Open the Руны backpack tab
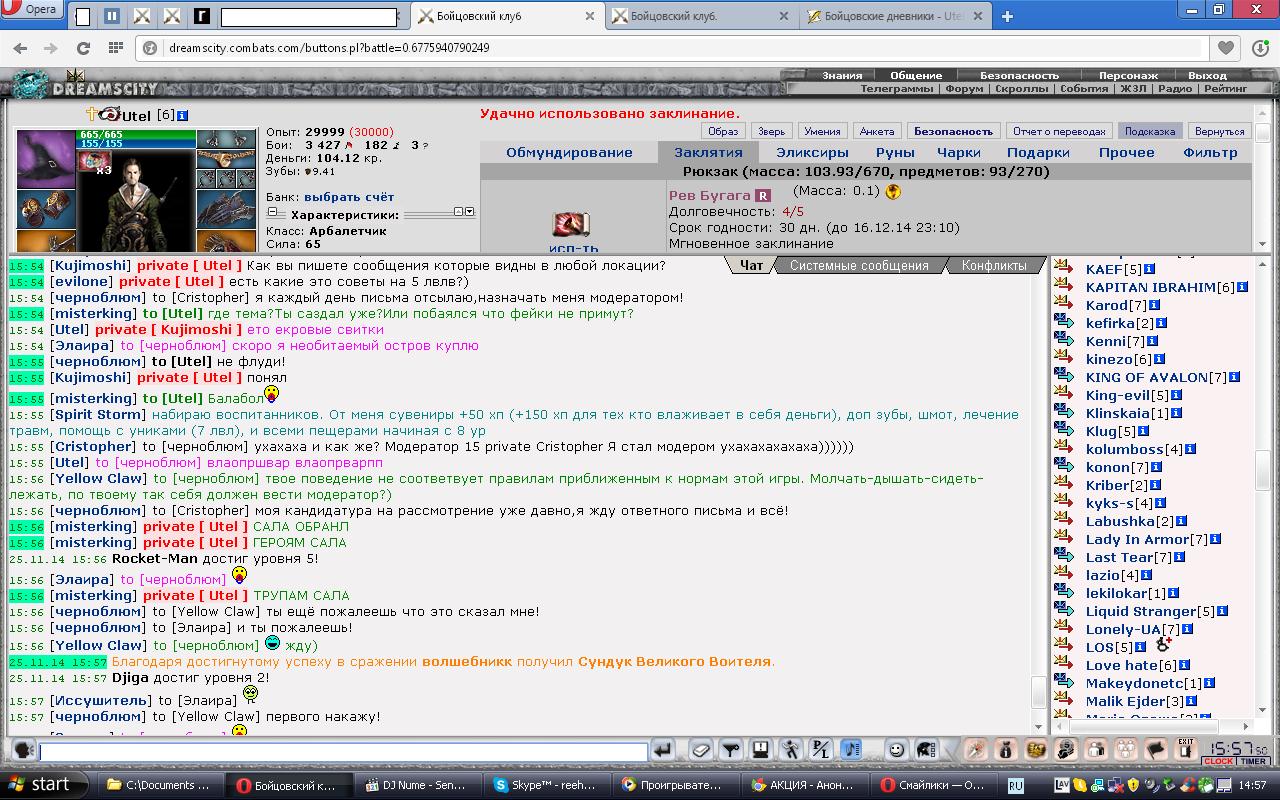This screenshot has height=800, width=1280. pos(895,152)
